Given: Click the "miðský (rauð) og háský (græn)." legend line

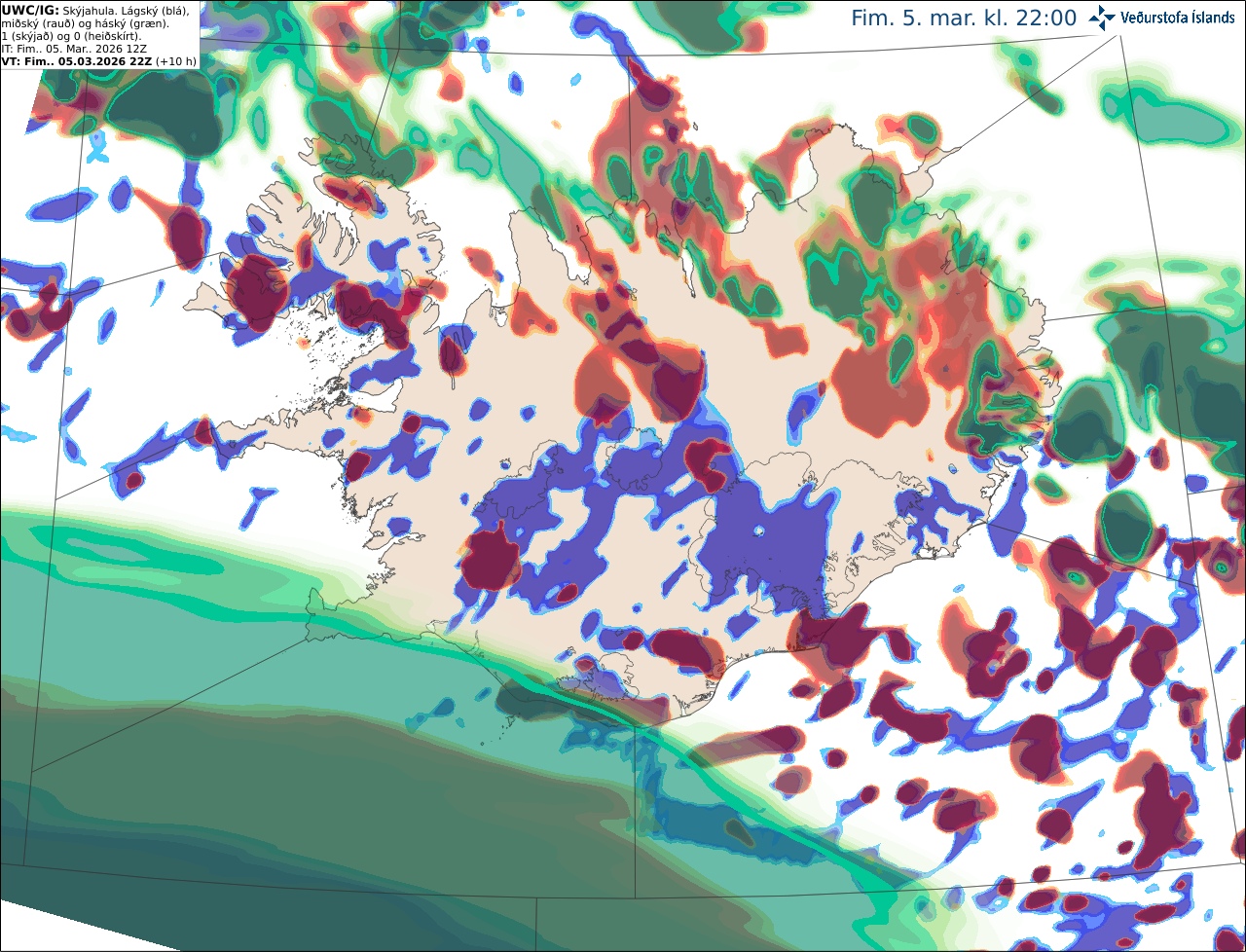Looking at the screenshot, I should coord(85,23).
